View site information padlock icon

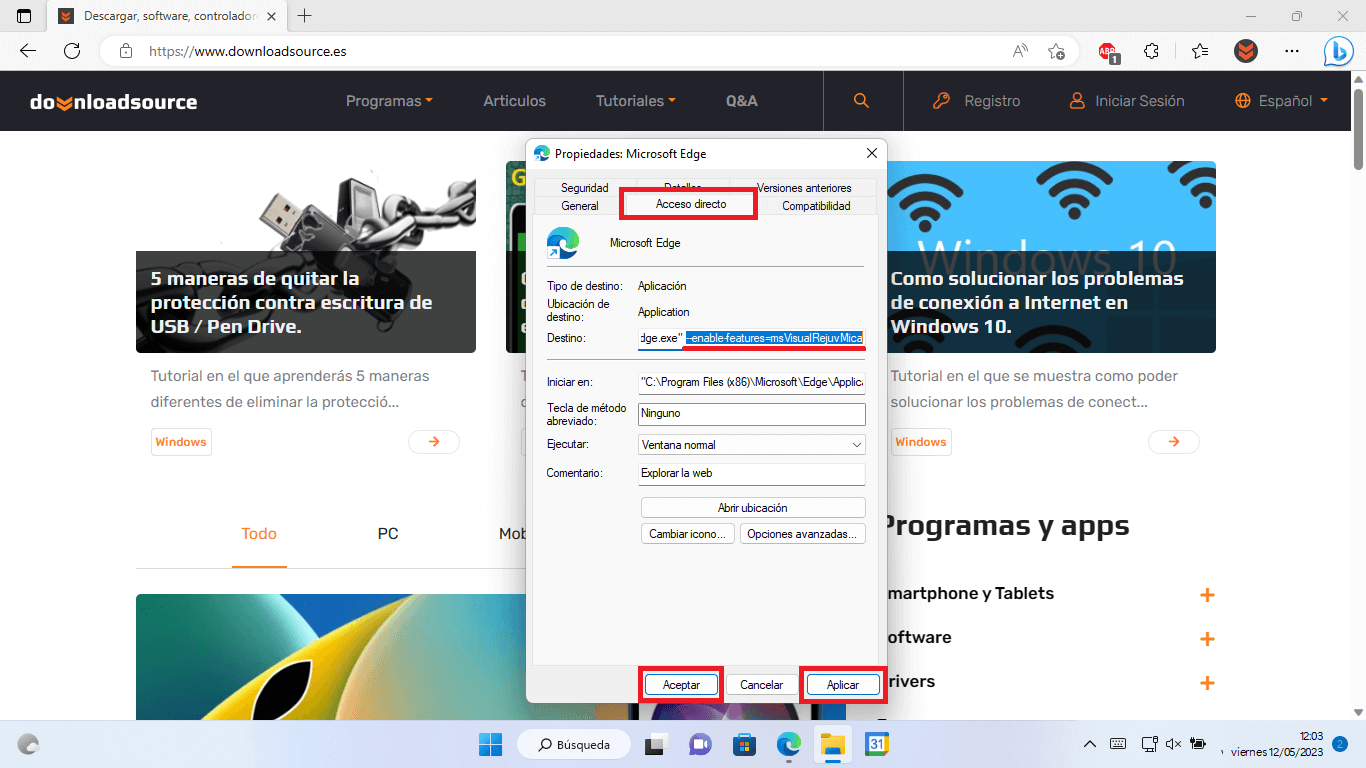point(125,51)
